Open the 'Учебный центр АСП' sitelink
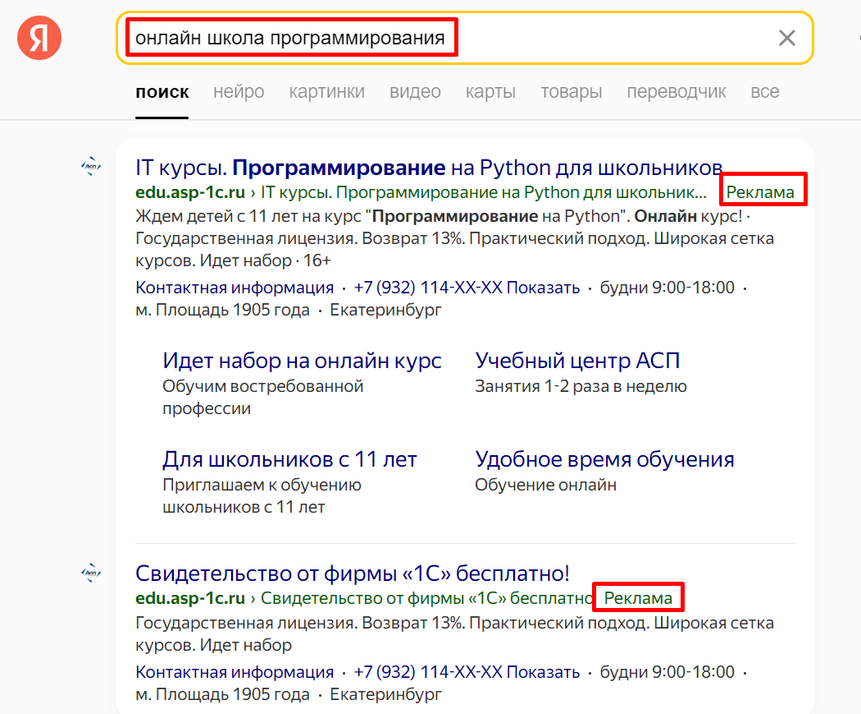Image resolution: width=861 pixels, height=714 pixels. click(578, 361)
